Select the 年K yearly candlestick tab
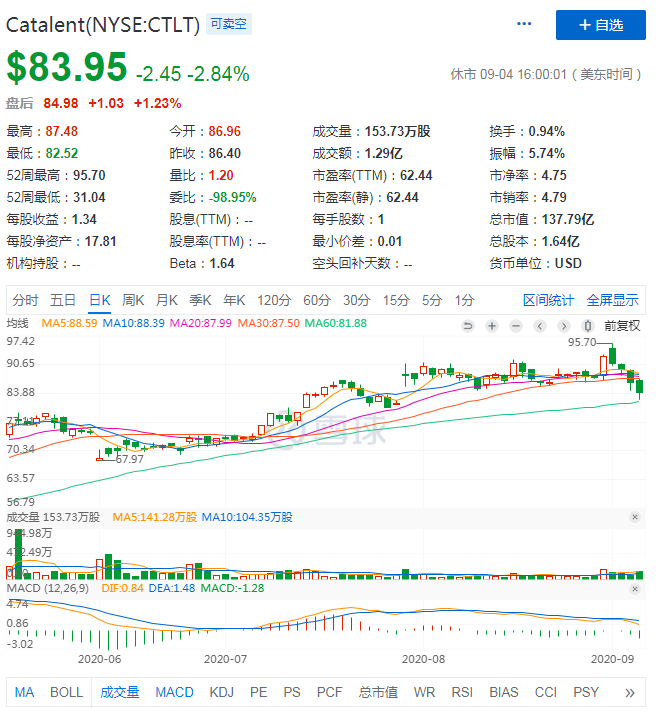Viewport: 664px width, 711px height. 234,300
